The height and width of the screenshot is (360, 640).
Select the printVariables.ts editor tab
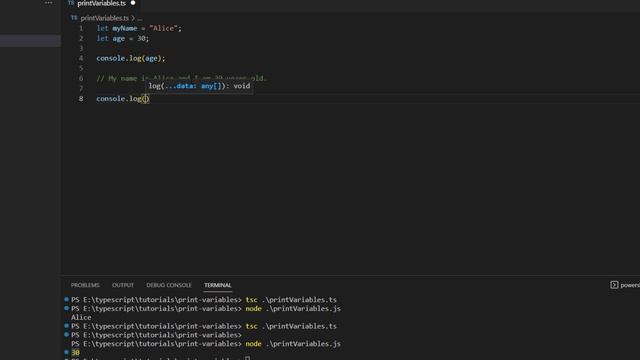point(102,3)
